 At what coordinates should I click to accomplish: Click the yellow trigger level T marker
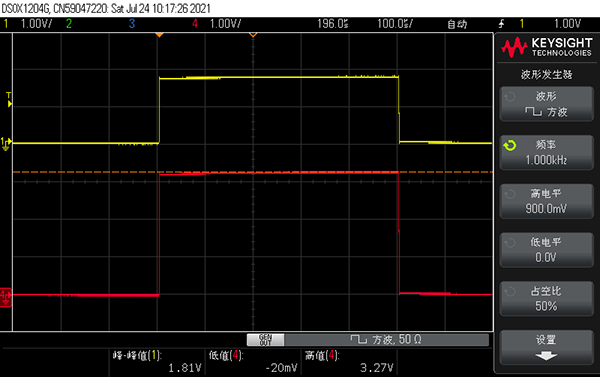tap(9, 100)
